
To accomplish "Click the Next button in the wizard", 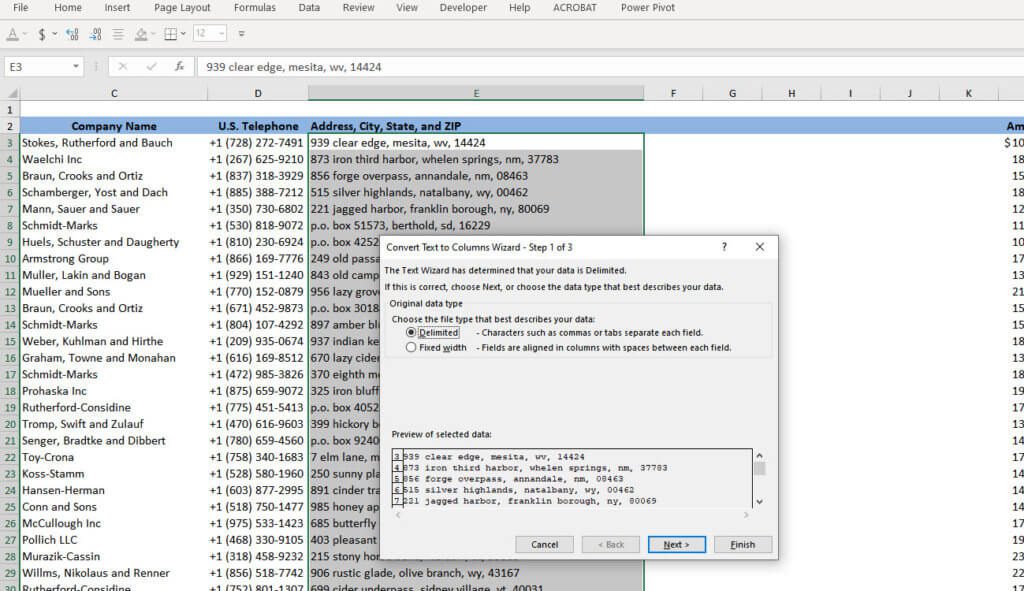I will pyautogui.click(x=676, y=544).
